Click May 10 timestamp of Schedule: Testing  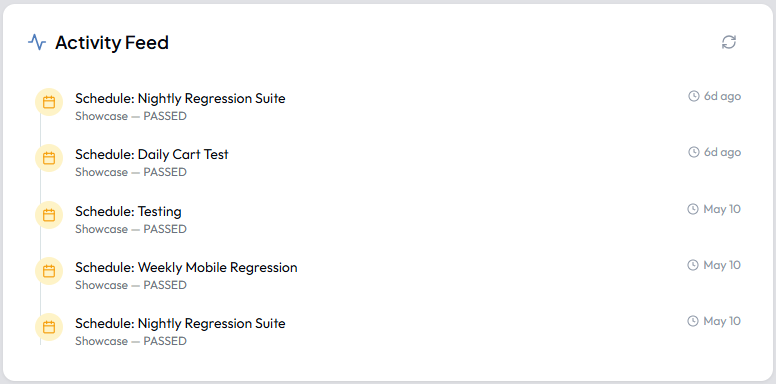coord(722,209)
